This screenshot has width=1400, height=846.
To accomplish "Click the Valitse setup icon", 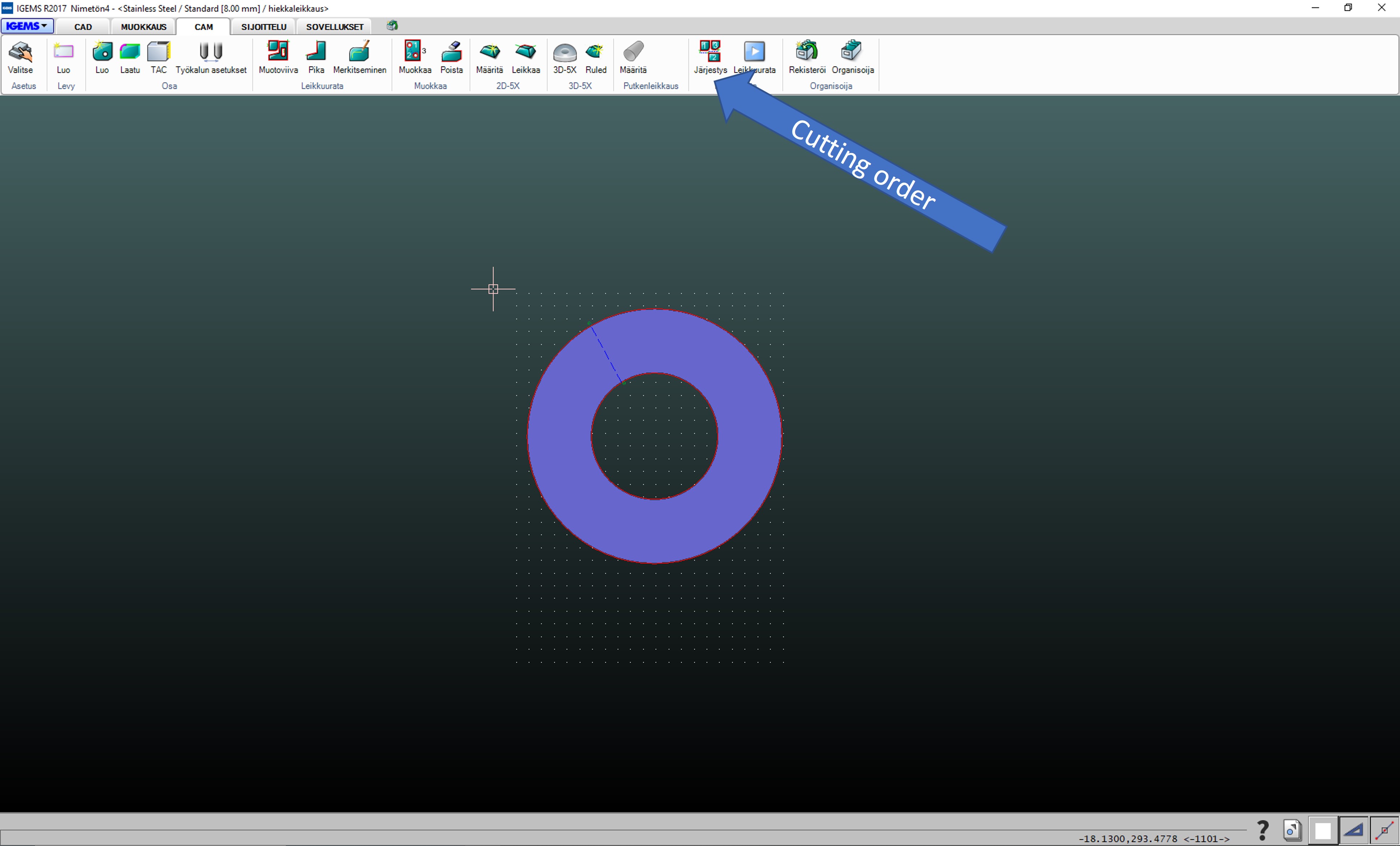I will point(21,58).
